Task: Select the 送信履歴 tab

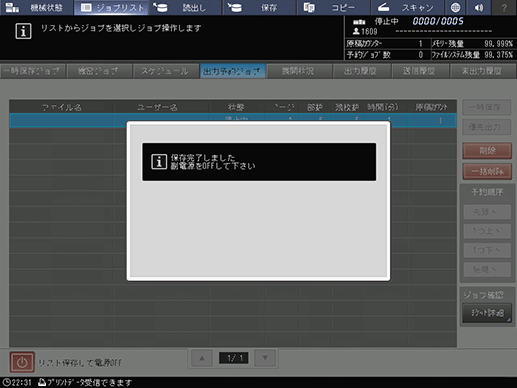Action: coord(420,71)
